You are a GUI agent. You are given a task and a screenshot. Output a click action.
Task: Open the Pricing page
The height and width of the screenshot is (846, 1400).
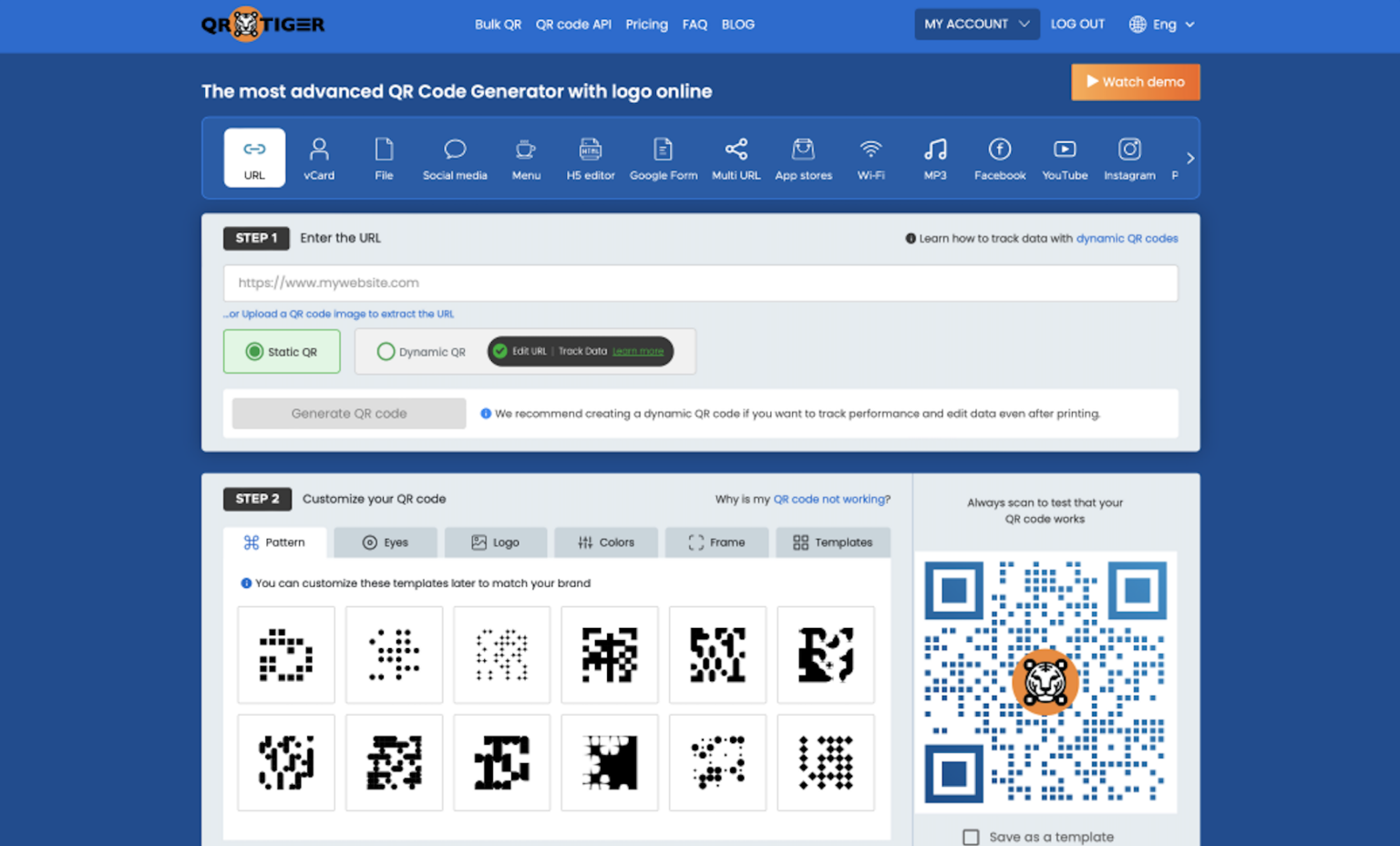tap(646, 25)
